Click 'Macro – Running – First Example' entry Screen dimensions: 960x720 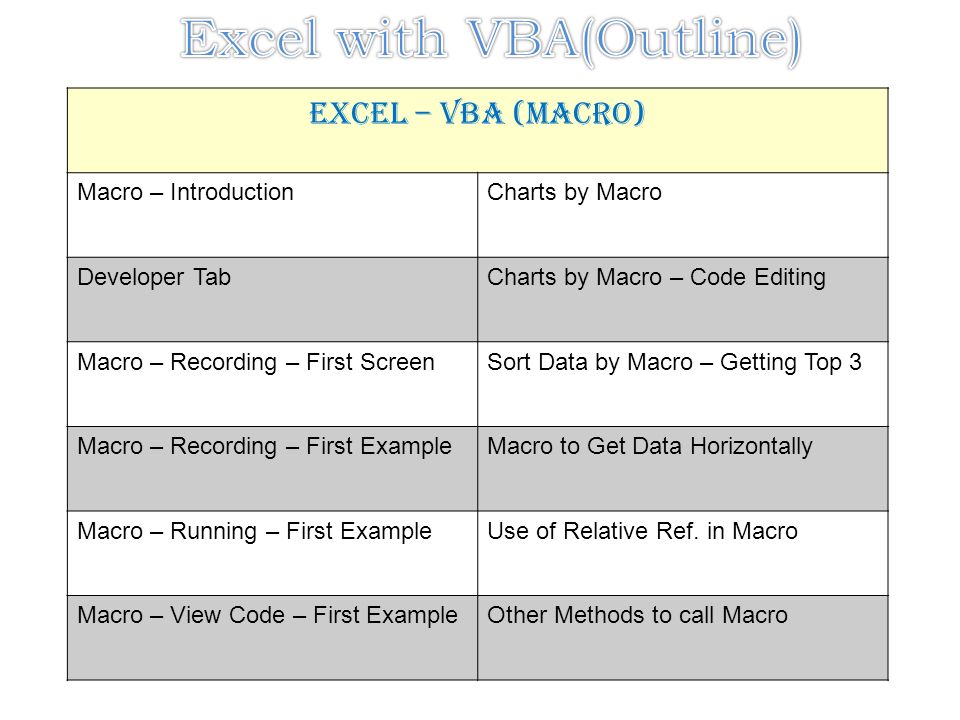(x=255, y=531)
